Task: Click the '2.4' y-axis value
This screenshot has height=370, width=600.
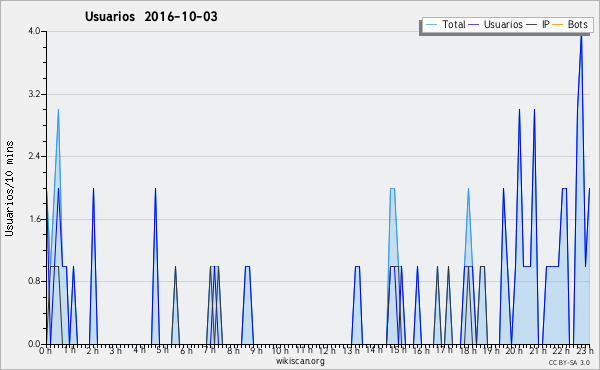Action: tap(34, 156)
